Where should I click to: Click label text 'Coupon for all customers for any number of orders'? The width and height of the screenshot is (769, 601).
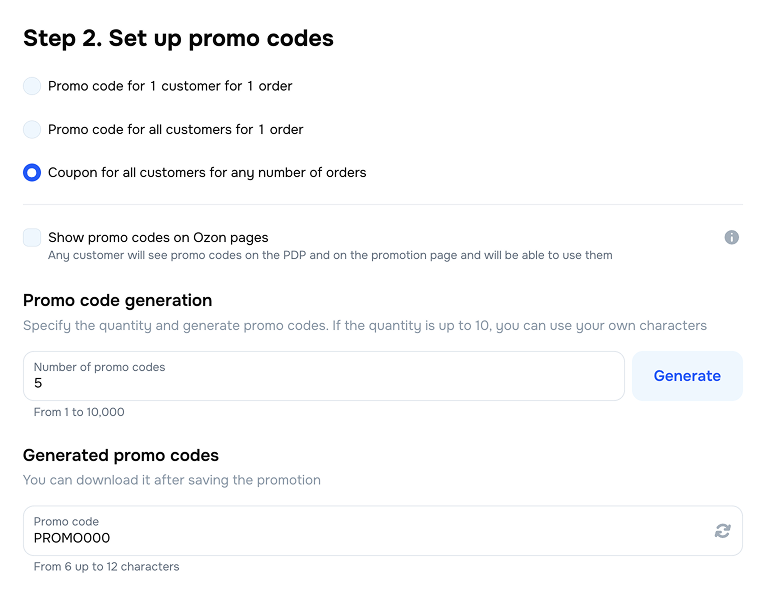tap(207, 173)
